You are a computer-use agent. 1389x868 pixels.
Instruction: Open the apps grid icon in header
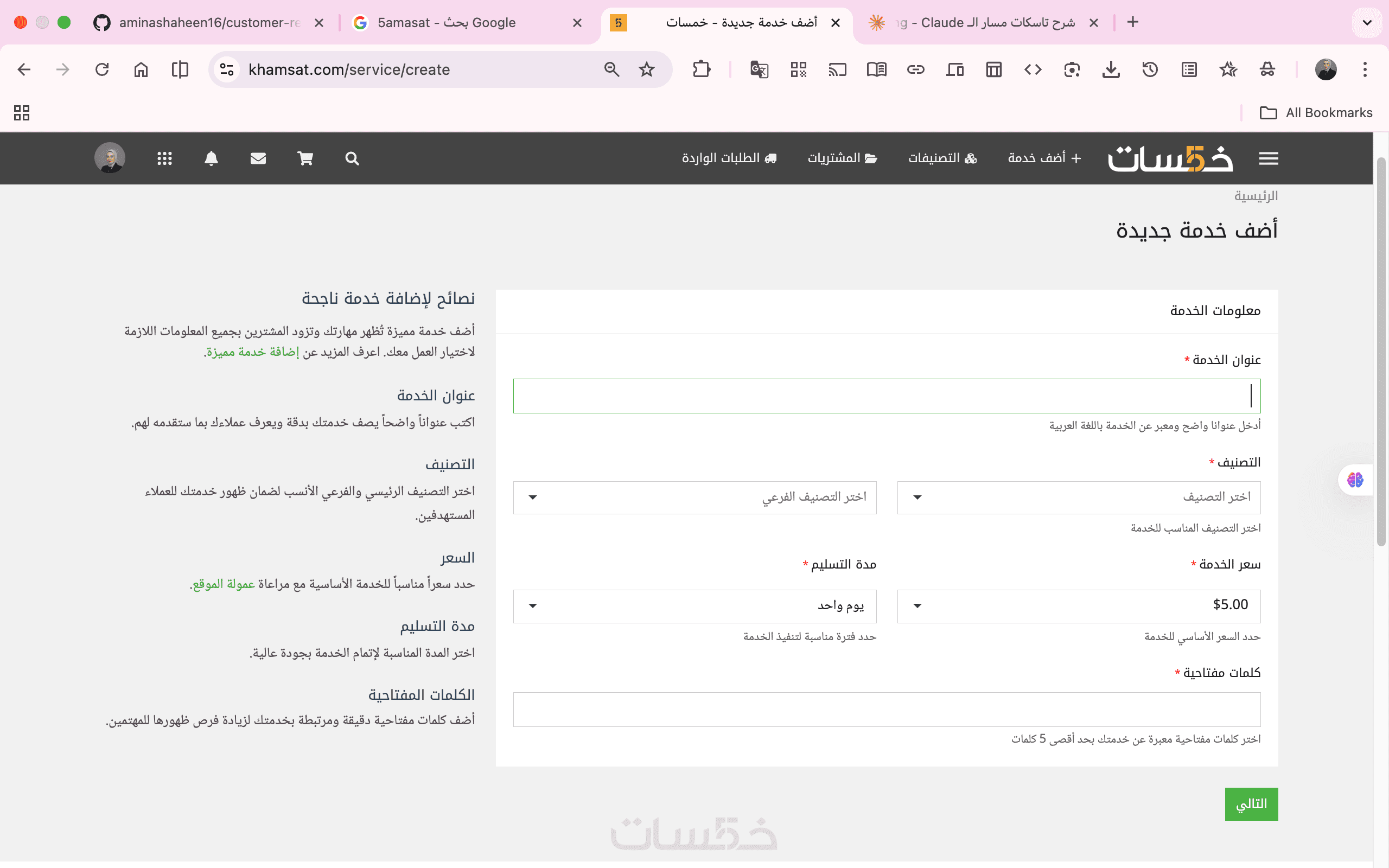coord(165,158)
